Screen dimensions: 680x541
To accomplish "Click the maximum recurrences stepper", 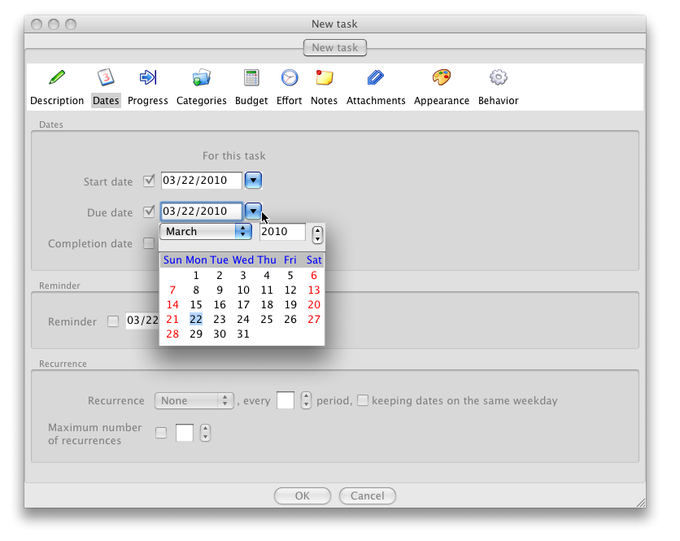I will 205,433.
